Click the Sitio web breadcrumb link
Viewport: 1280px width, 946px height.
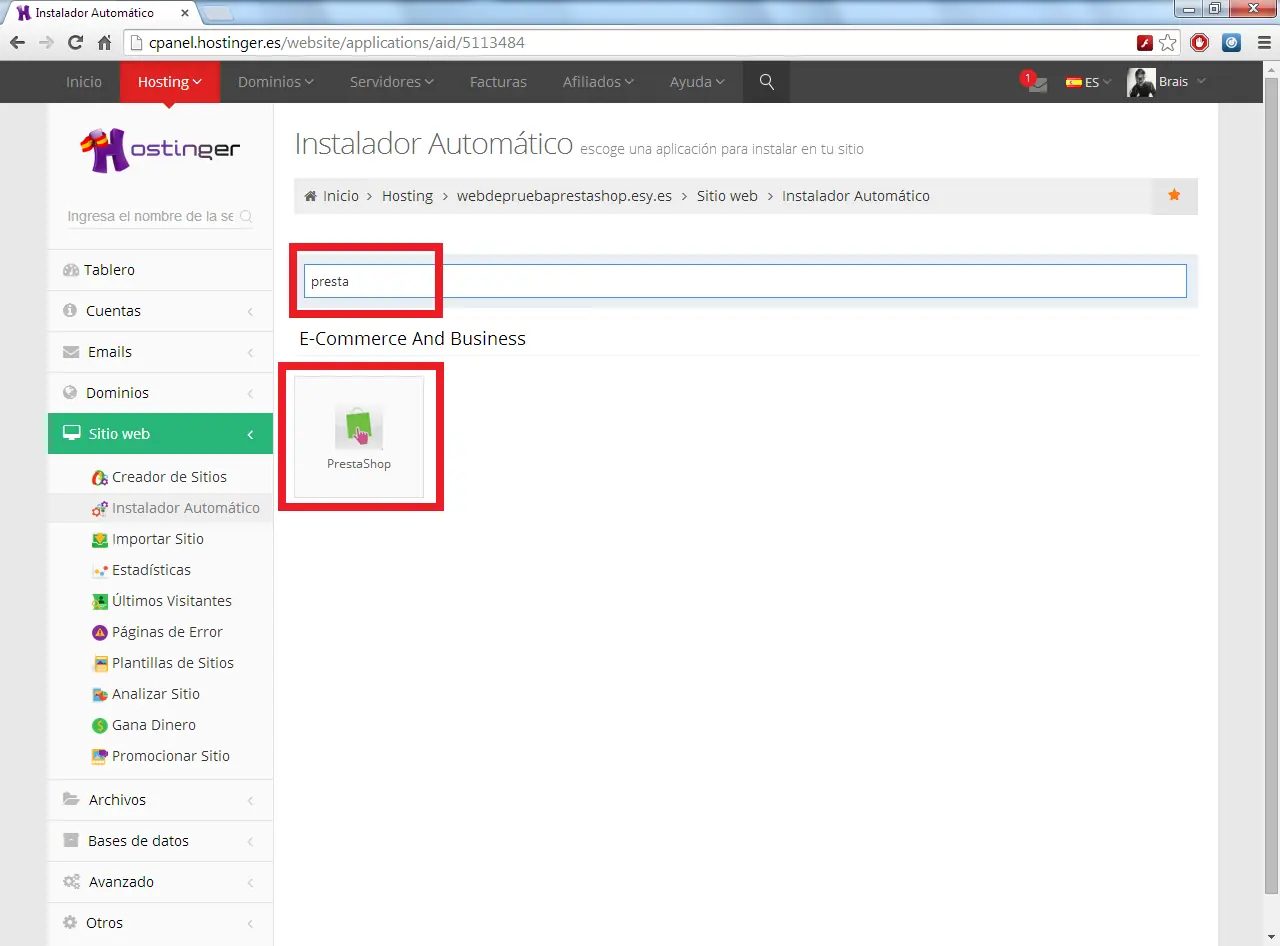point(727,196)
